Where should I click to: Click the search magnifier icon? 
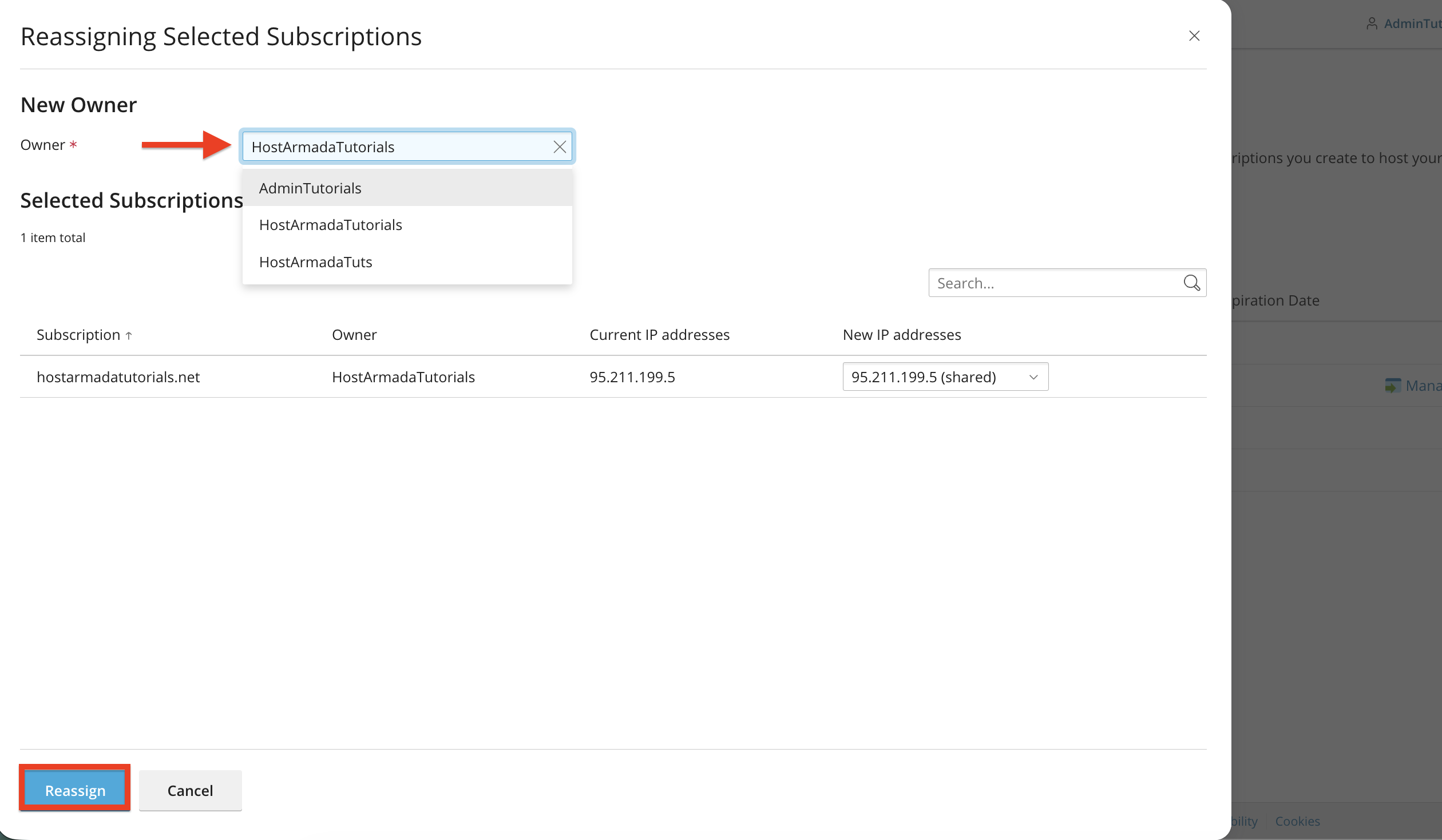[1191, 283]
